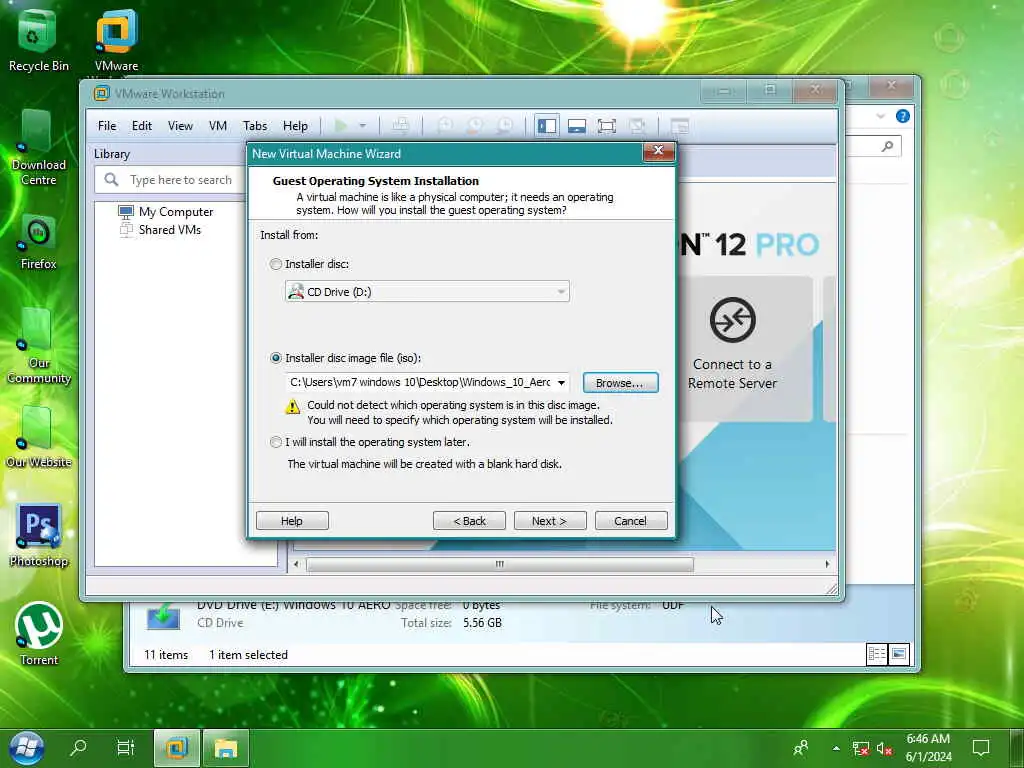Click the take snapshot toolbar icon

coord(445,125)
